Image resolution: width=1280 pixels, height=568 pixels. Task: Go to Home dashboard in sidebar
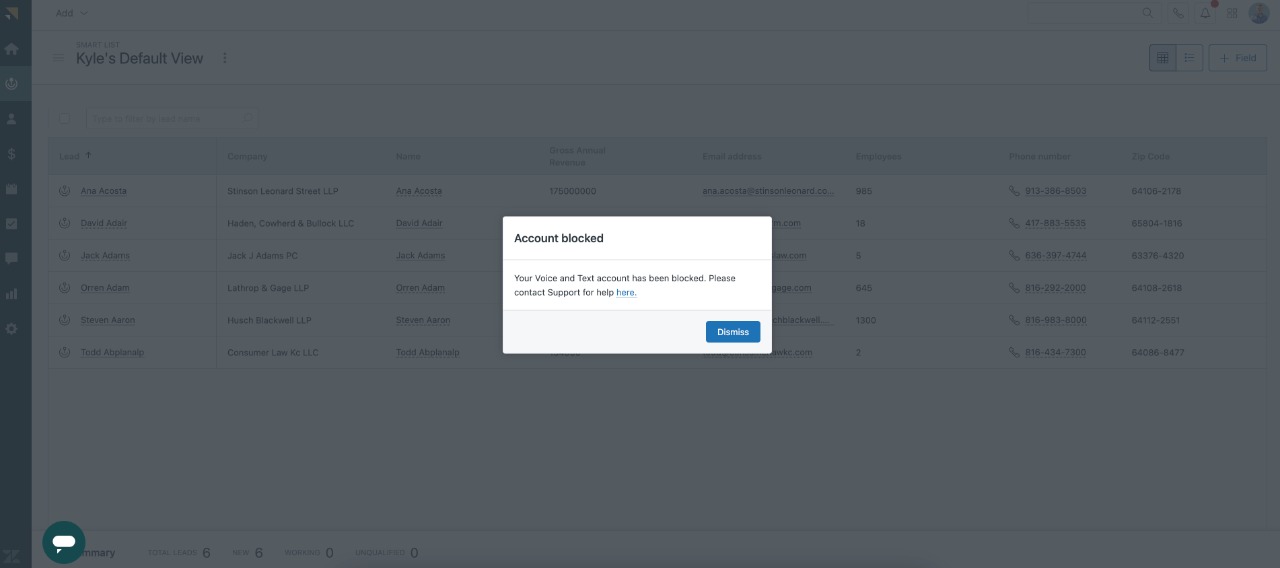click(12, 49)
